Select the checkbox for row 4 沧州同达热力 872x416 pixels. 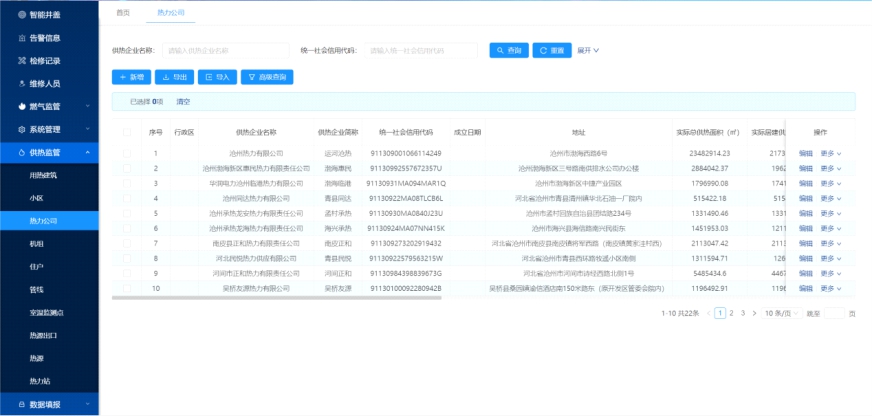coord(127,198)
